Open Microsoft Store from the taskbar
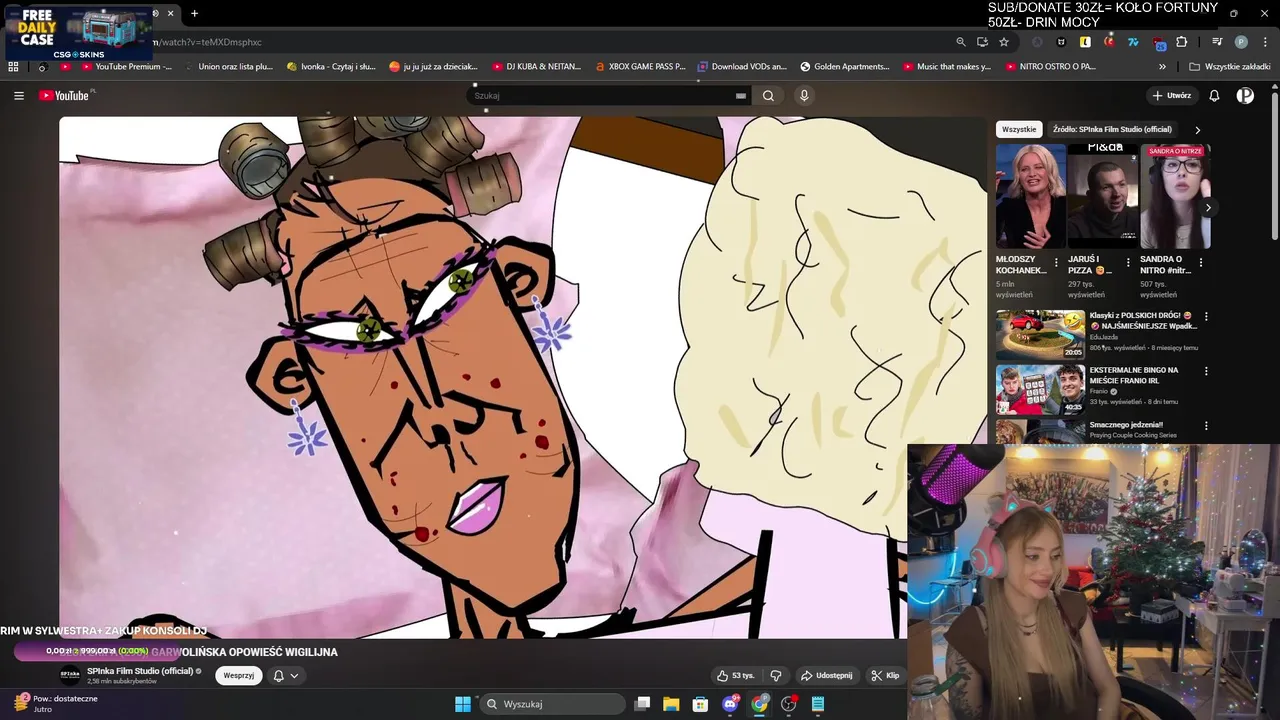 700,704
